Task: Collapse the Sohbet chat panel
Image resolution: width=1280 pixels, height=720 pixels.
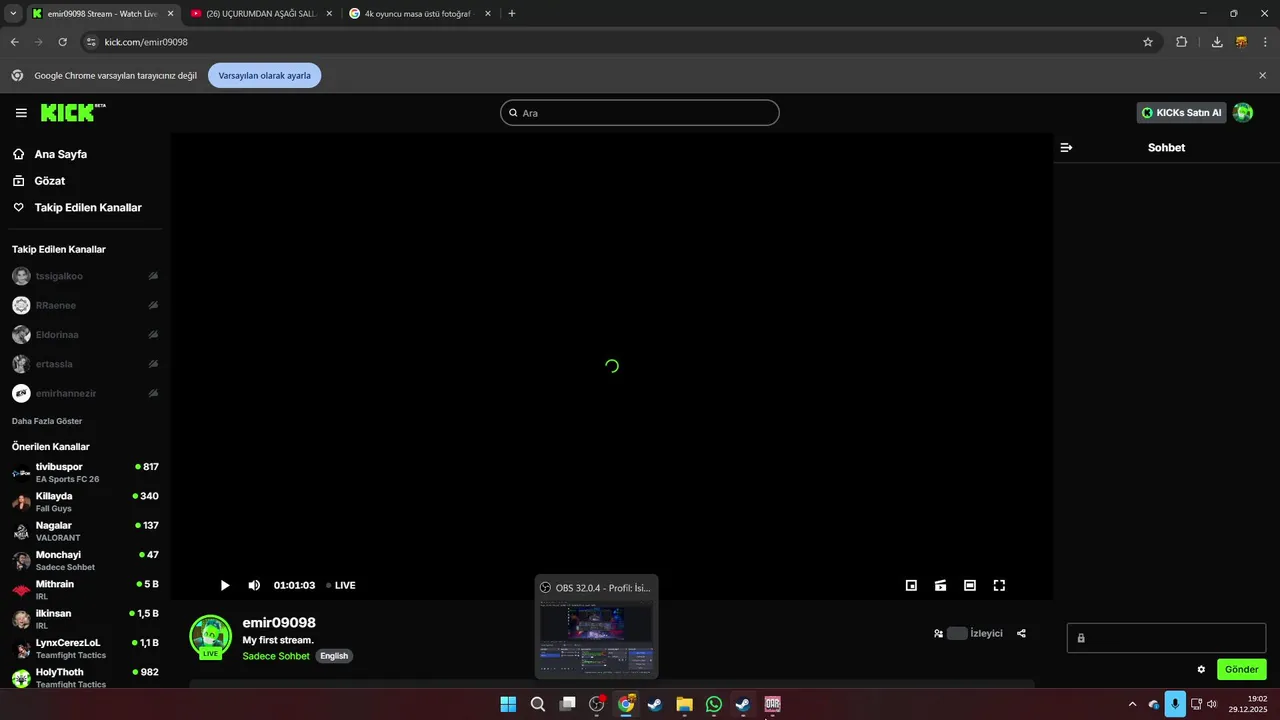Action: pos(1066,147)
